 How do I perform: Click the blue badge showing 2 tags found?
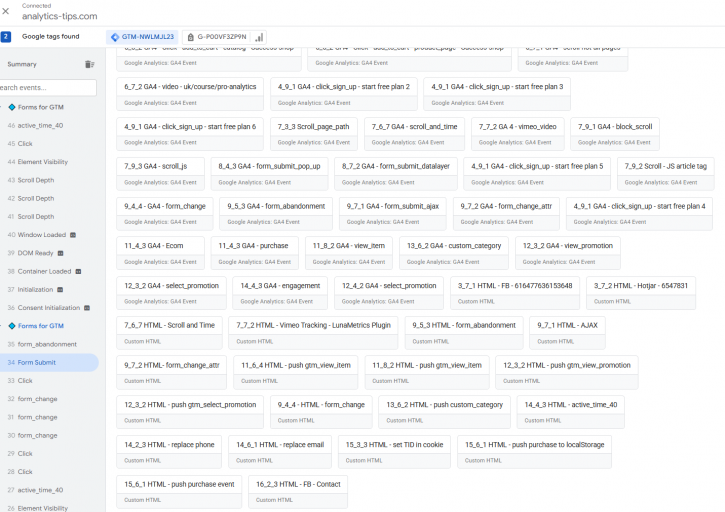click(x=6, y=37)
